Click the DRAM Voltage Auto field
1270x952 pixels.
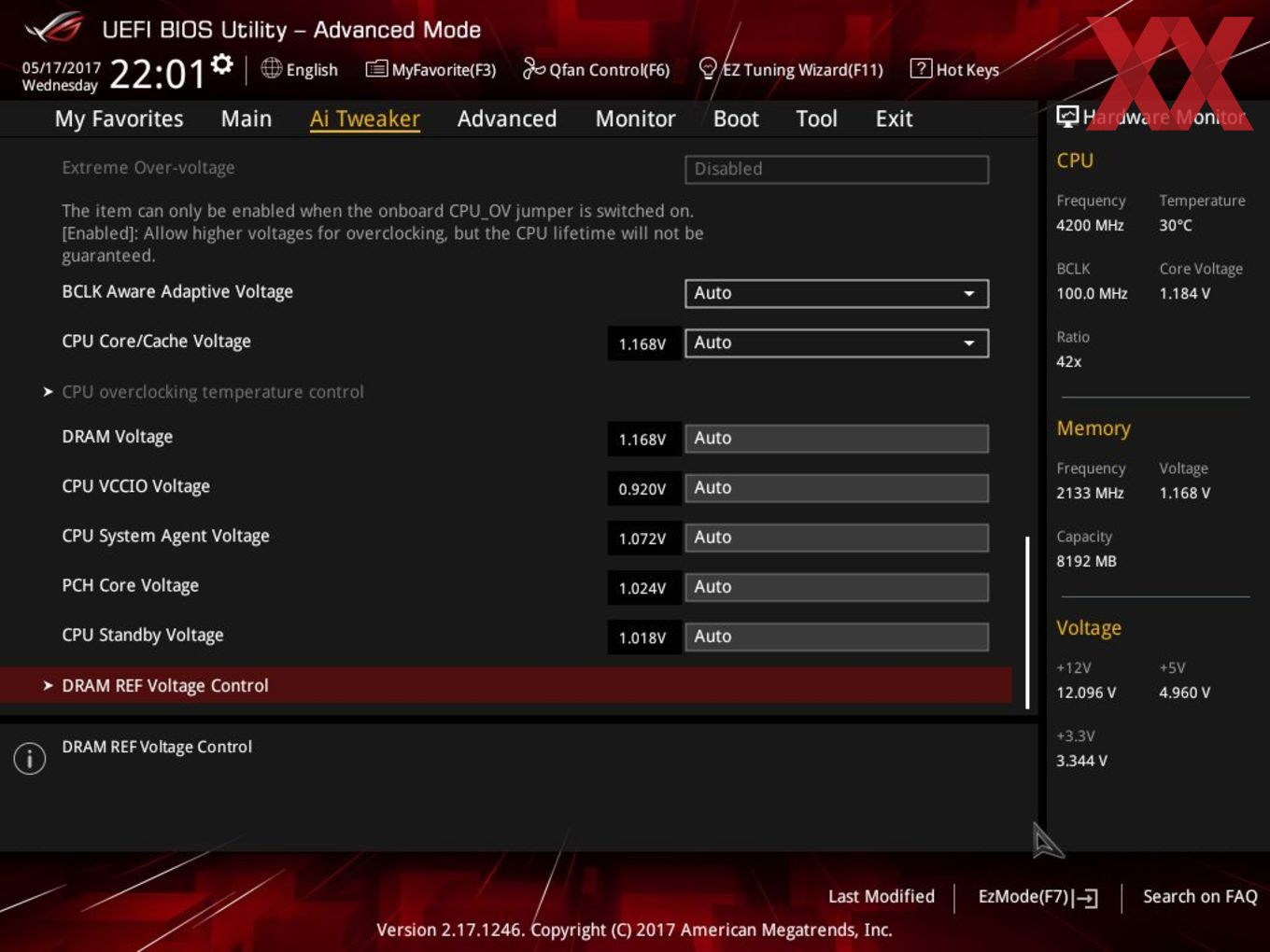[x=837, y=439]
